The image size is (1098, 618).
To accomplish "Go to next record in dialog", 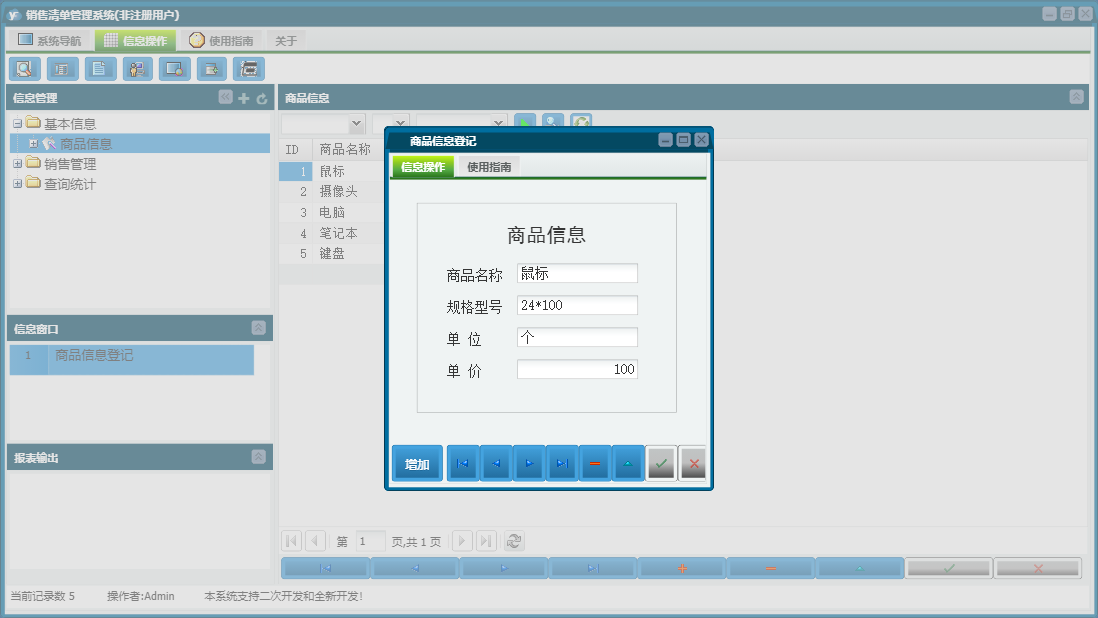I will point(529,463).
